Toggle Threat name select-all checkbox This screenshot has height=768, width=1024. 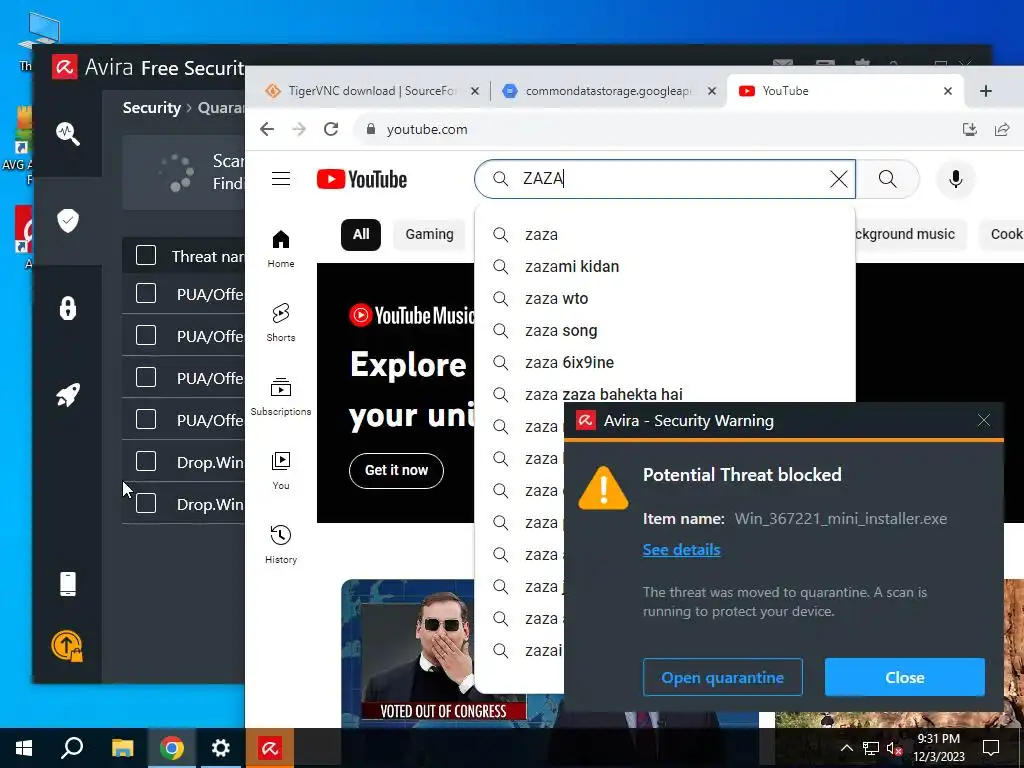pyautogui.click(x=146, y=255)
